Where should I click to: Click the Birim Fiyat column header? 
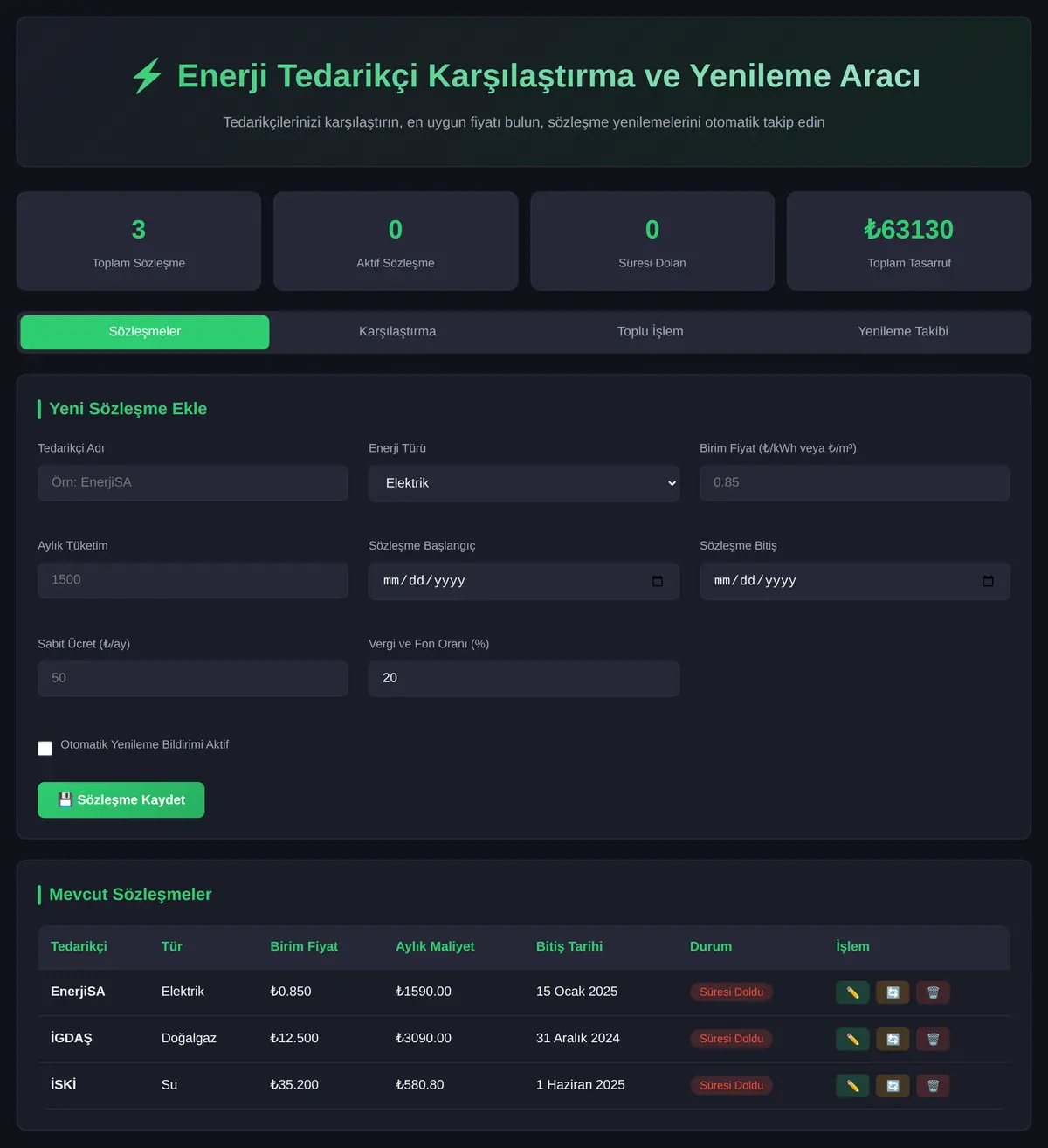coord(304,946)
